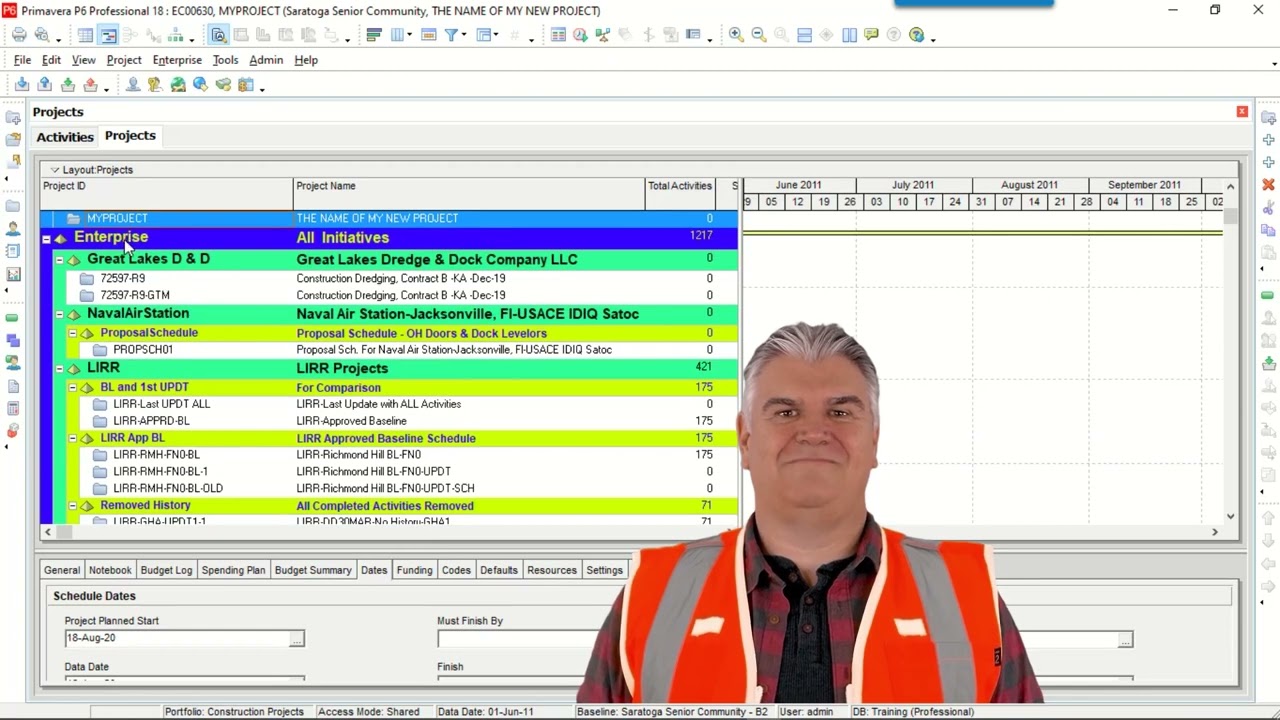Open the Enterprise menu
This screenshot has height=720, width=1280.
click(x=177, y=60)
